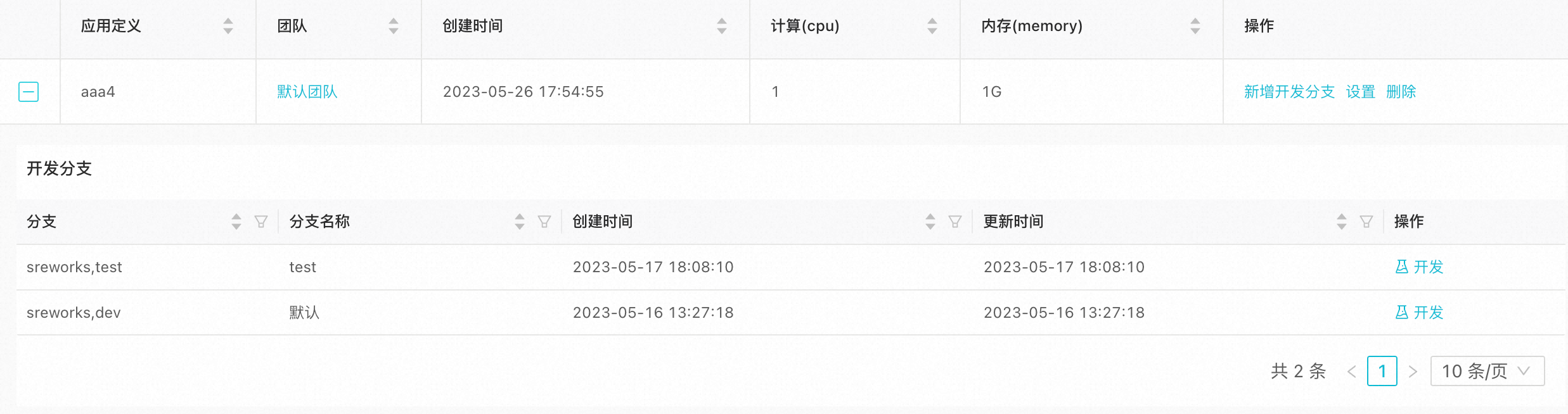Sort by 应用定义 column
This screenshot has height=414, width=1568.
point(228,26)
